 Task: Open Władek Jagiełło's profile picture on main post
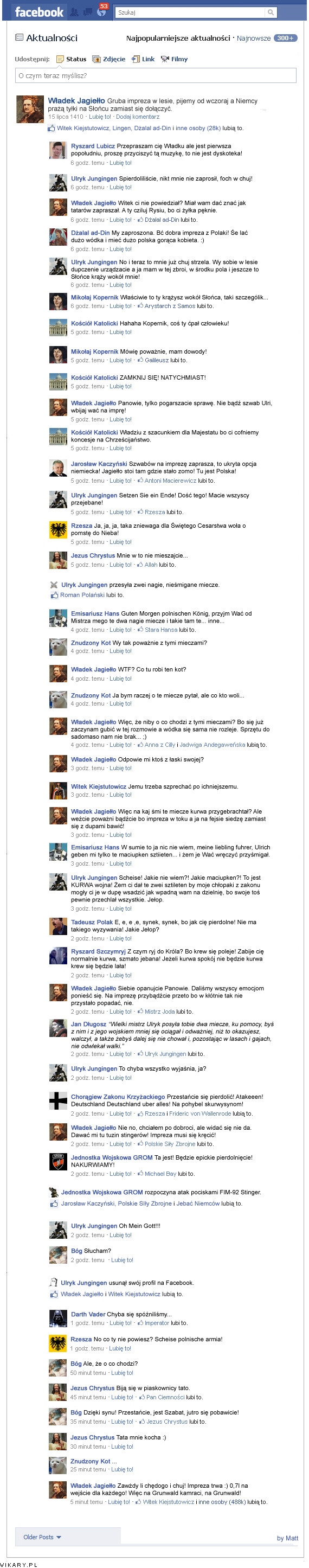29,110
